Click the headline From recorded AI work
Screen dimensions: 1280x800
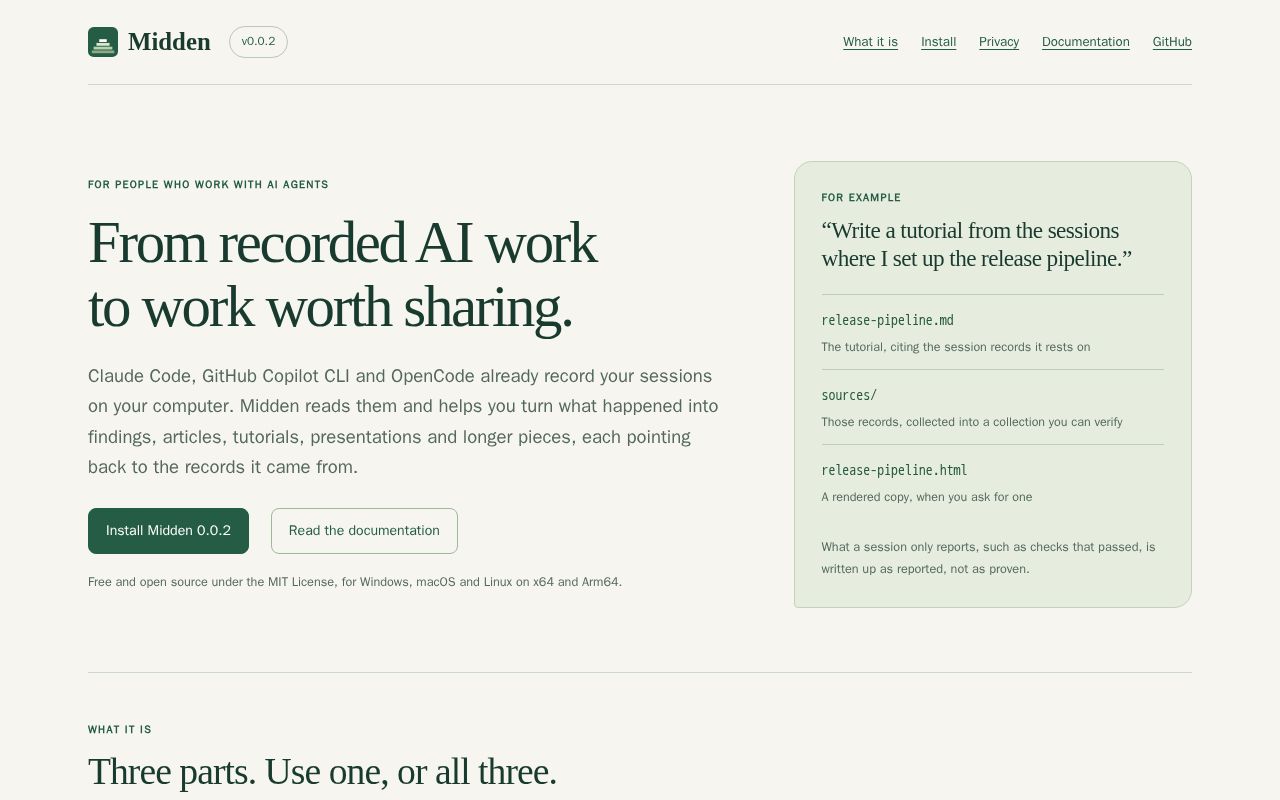click(x=342, y=275)
